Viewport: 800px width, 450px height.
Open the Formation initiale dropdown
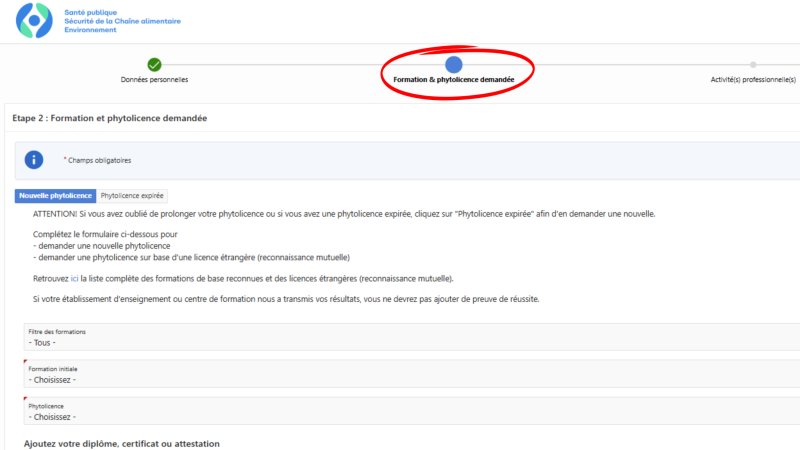[x=412, y=374]
